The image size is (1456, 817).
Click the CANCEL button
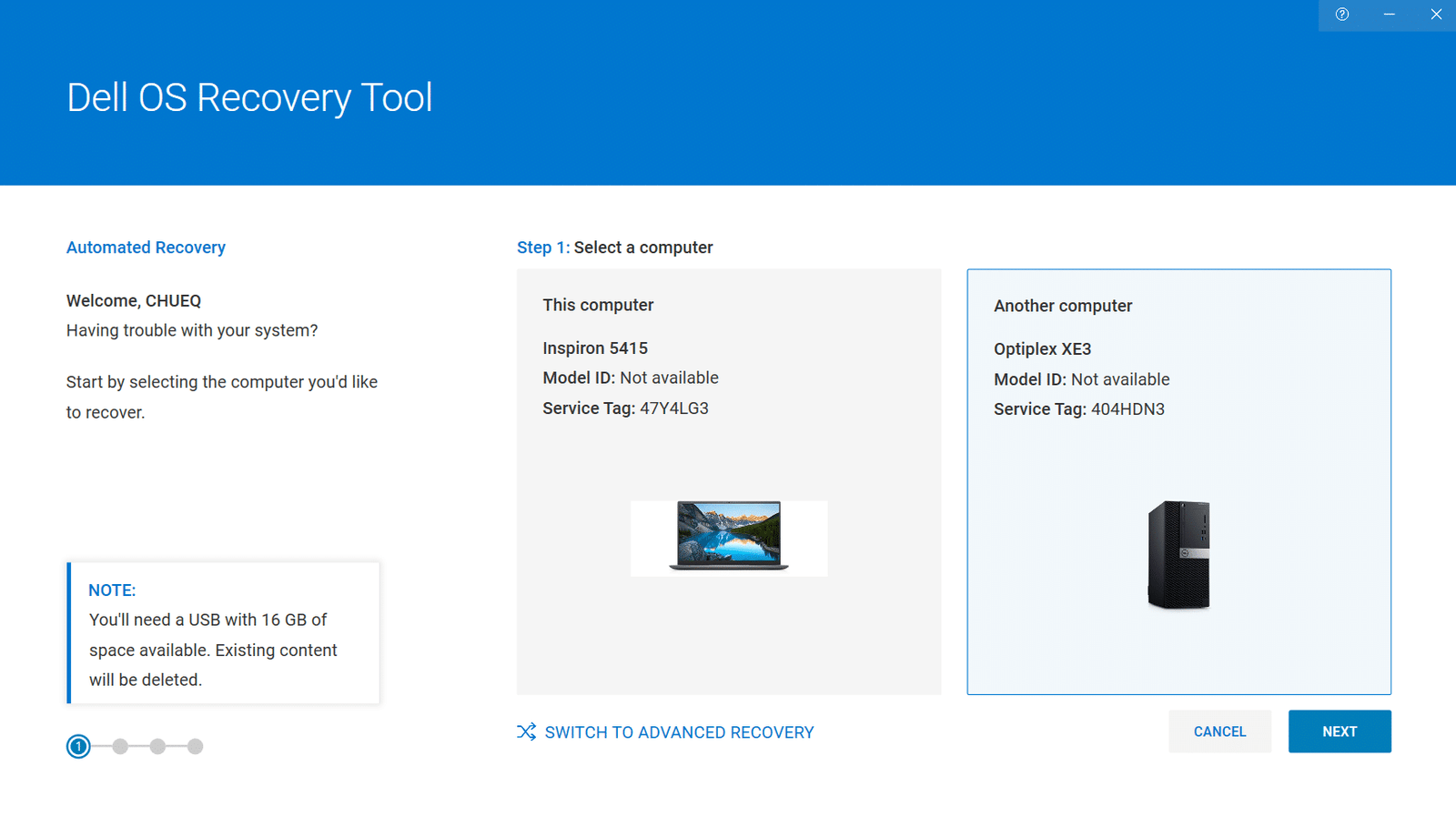click(x=1219, y=731)
